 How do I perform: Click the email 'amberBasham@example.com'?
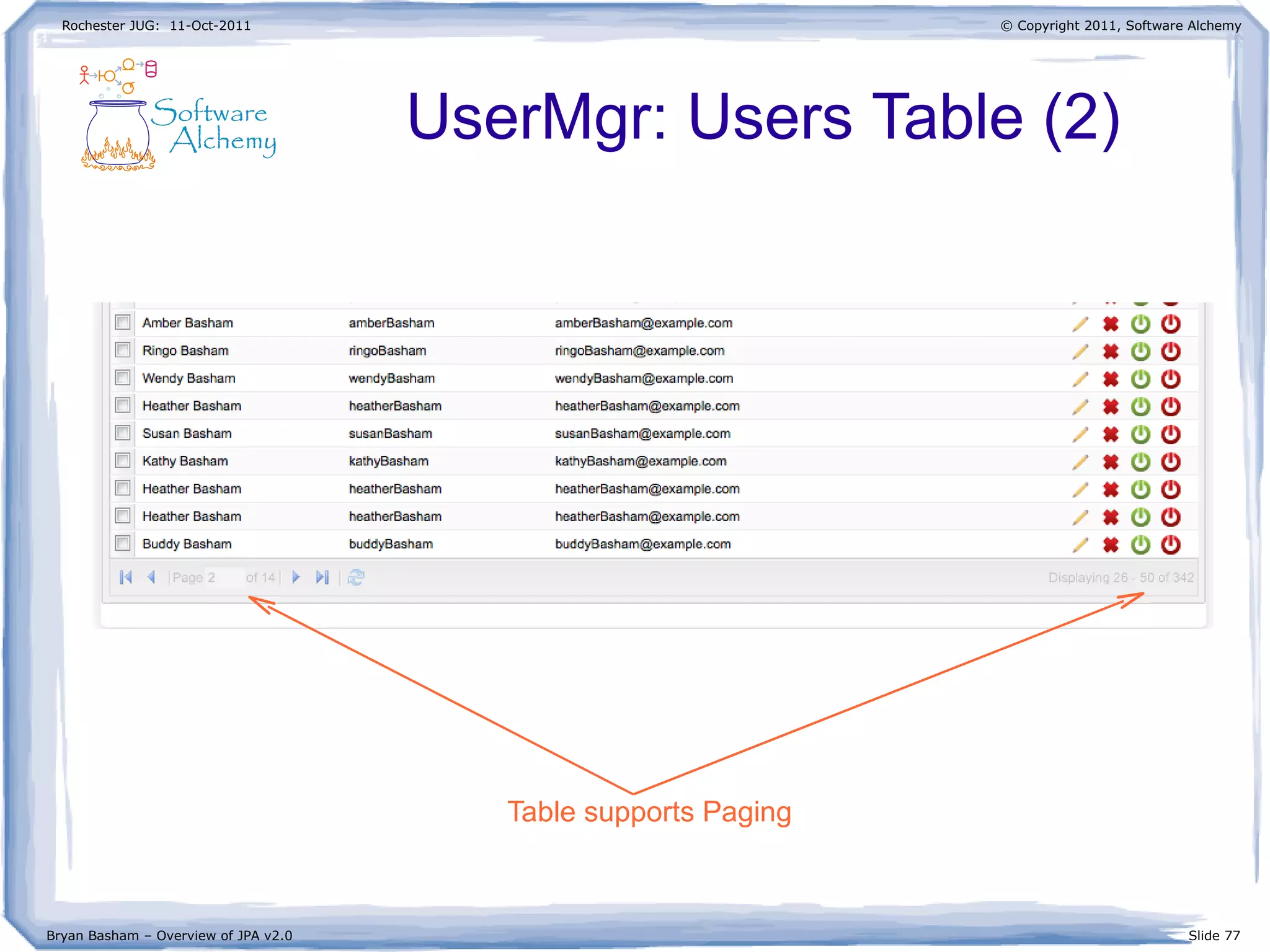(x=643, y=323)
